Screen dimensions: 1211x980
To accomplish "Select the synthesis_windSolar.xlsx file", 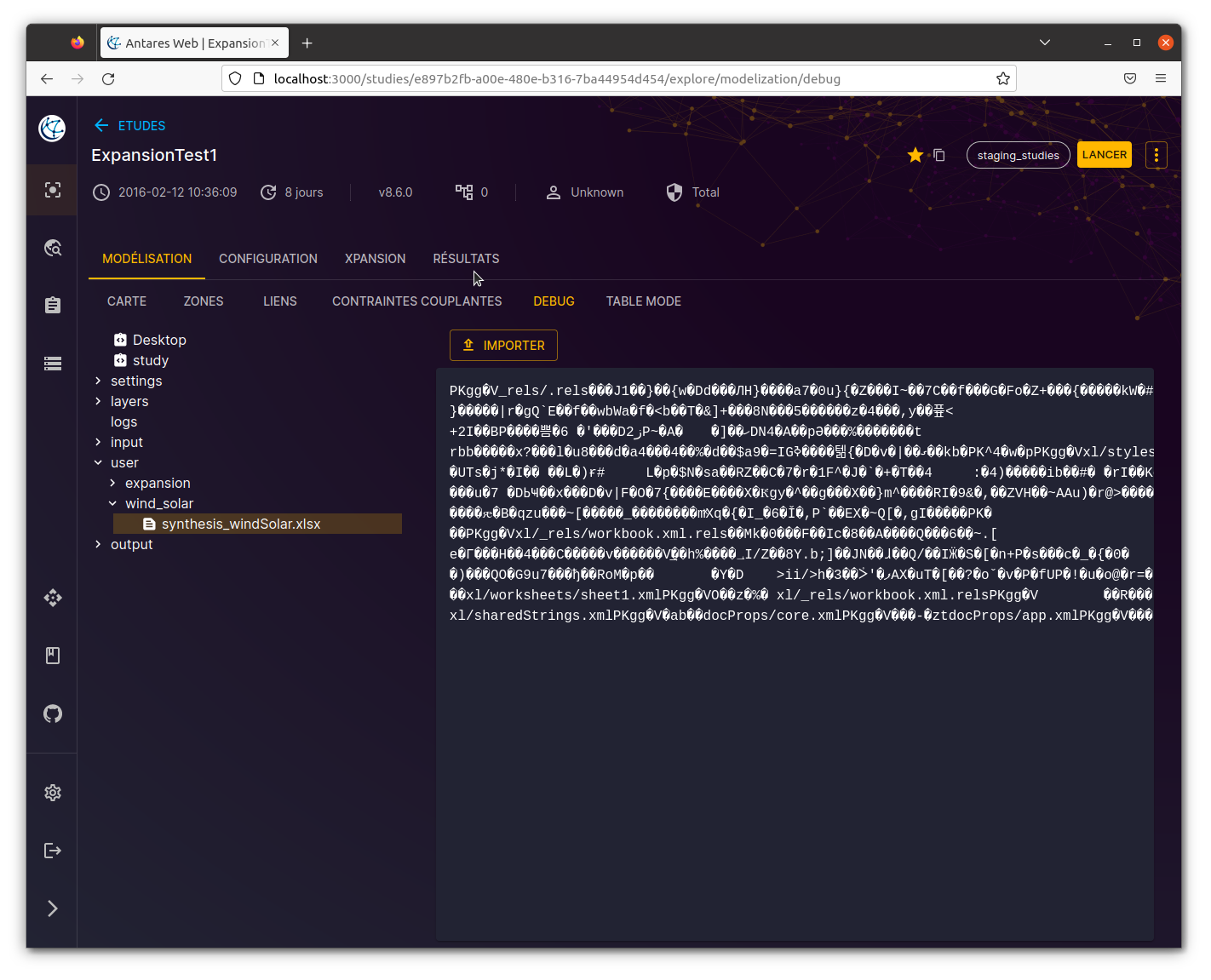I will point(241,524).
